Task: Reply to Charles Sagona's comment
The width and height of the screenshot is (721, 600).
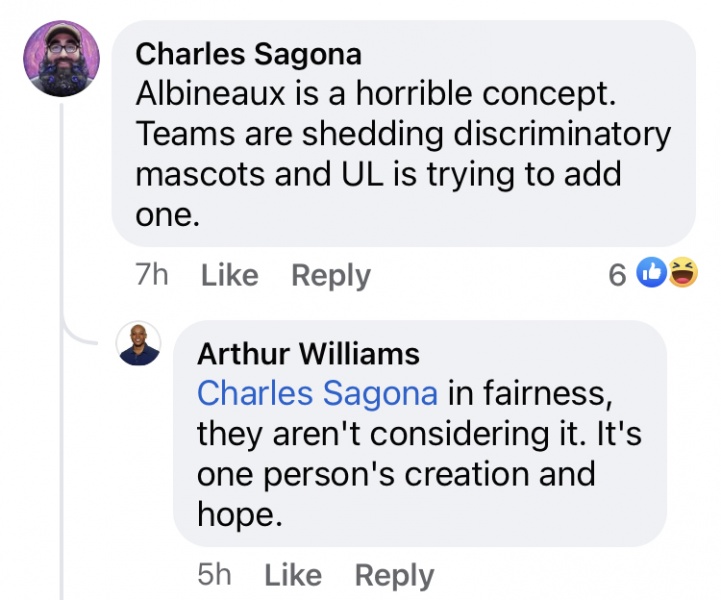Action: (330, 275)
